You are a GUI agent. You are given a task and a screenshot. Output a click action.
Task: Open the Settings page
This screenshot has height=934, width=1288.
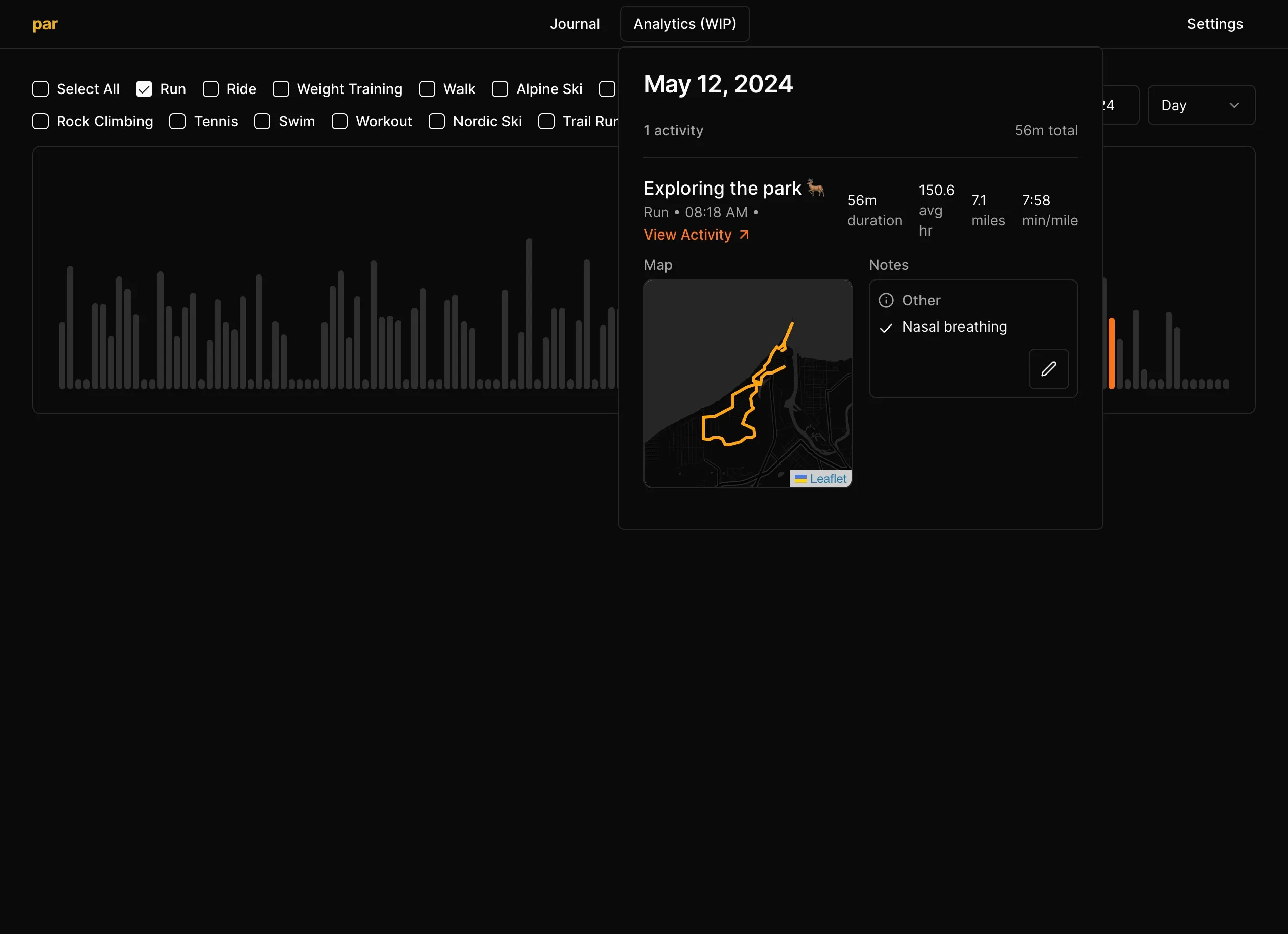point(1215,24)
